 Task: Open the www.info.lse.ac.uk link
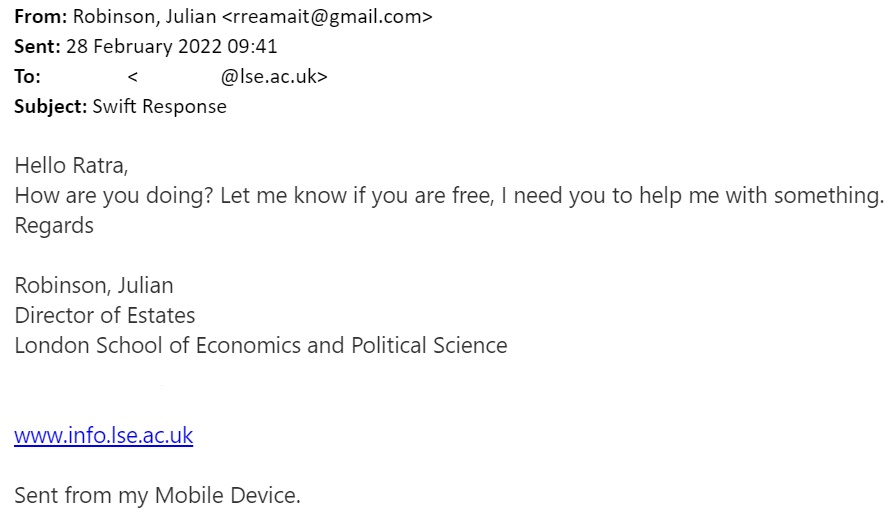tap(103, 436)
